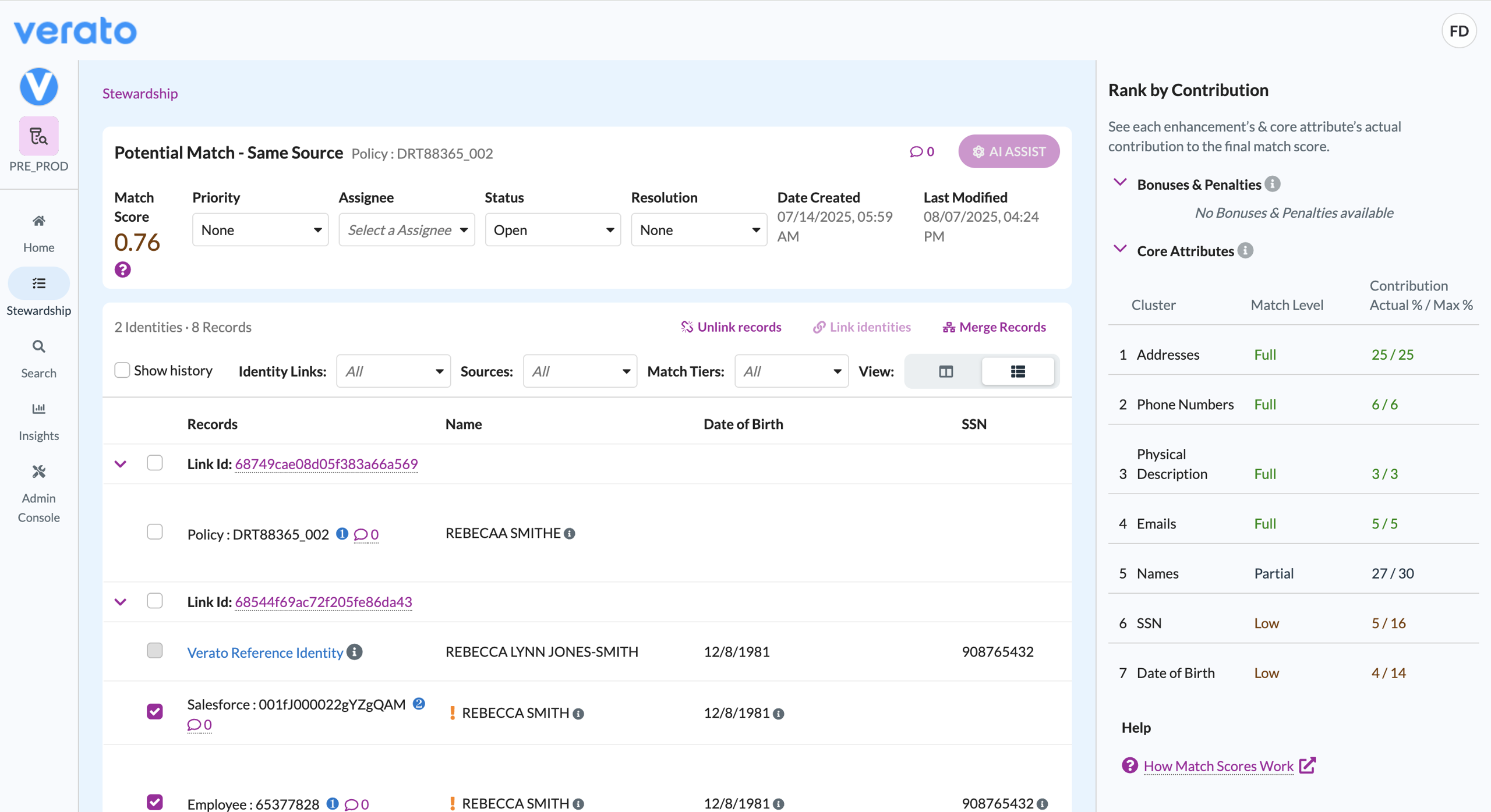Click the match score help question icon
Viewport: 1491px width, 812px height.
(x=122, y=270)
